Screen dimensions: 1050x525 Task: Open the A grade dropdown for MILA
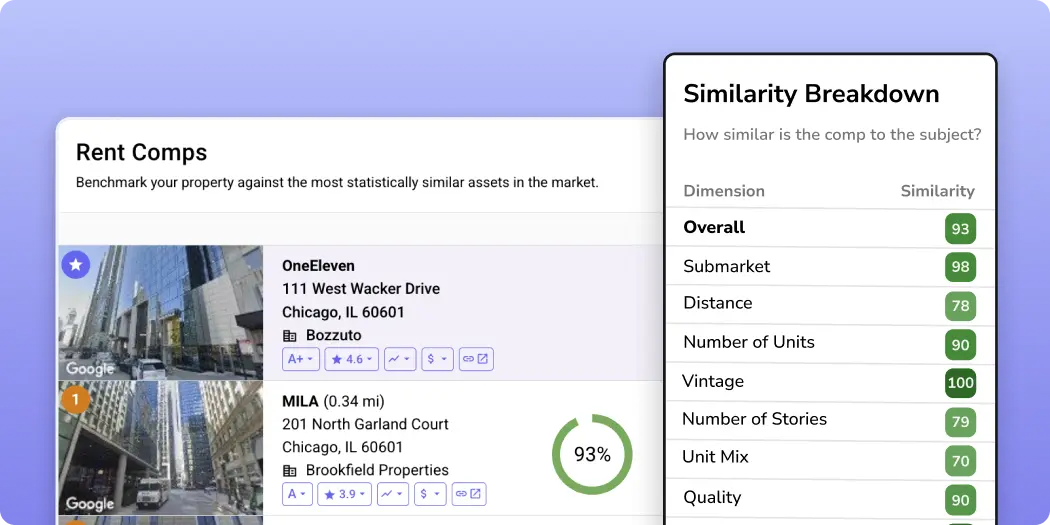297,494
